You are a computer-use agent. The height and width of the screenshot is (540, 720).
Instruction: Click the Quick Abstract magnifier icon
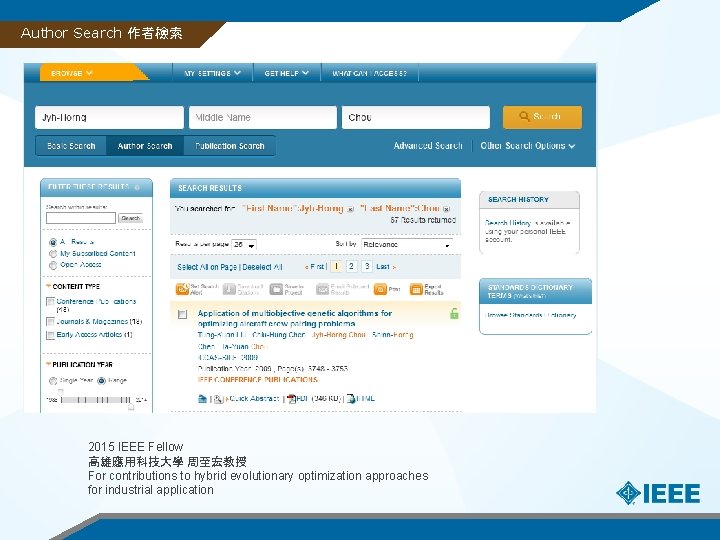[219, 399]
